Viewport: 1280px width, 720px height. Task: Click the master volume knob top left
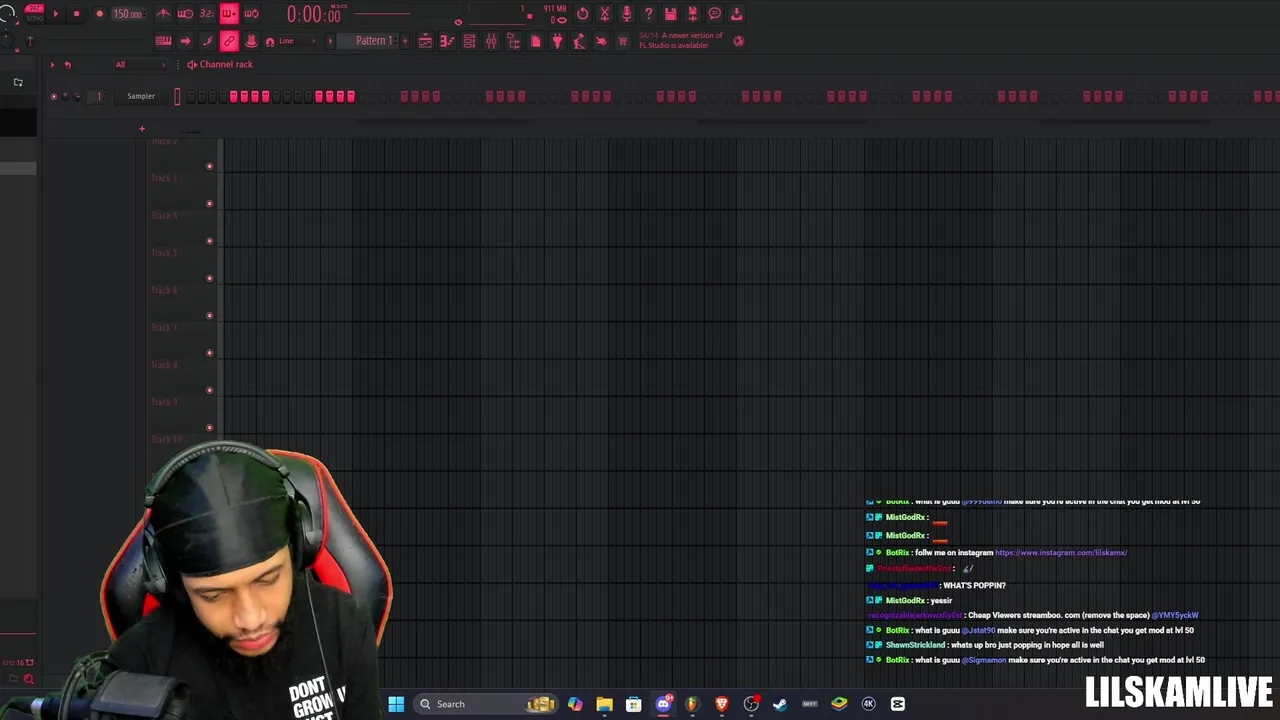point(6,13)
